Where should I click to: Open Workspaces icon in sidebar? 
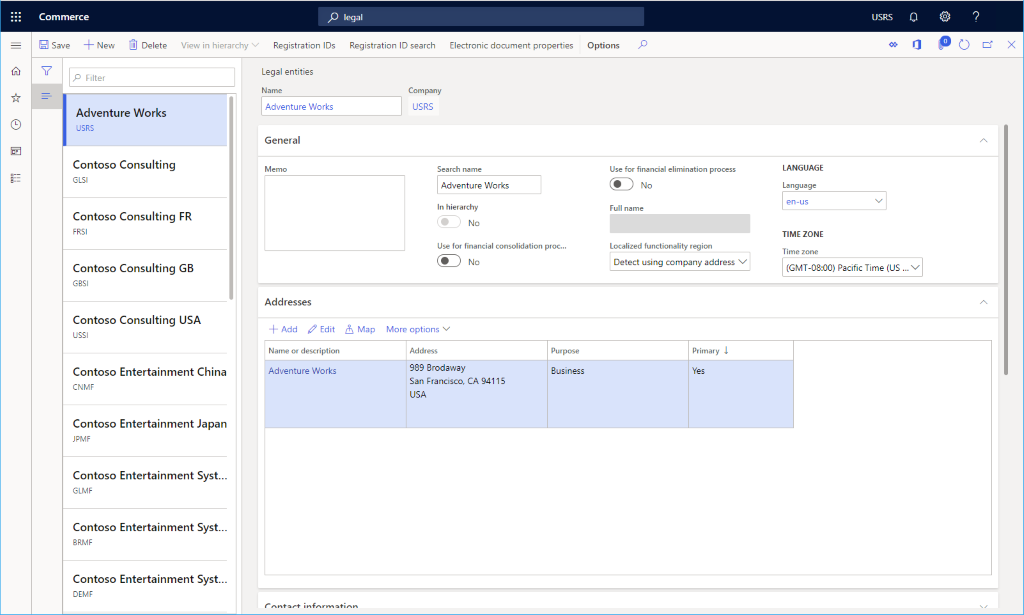pos(16,151)
